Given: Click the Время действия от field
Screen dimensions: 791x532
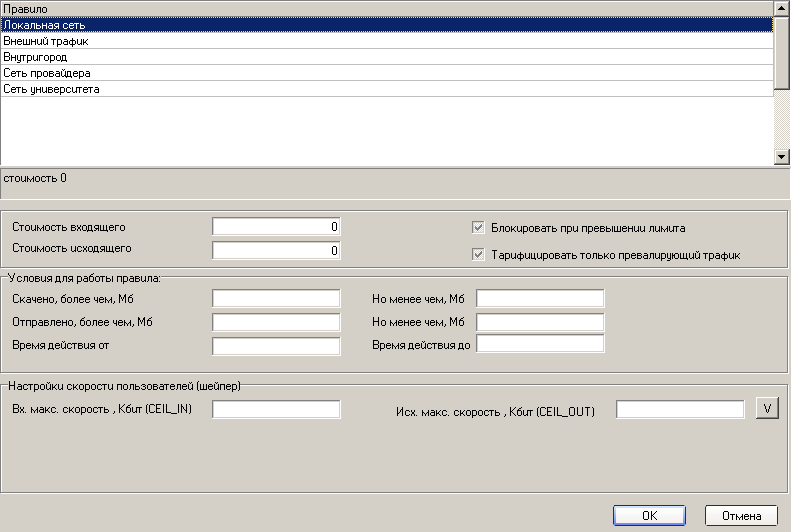Looking at the screenshot, I should coord(277,345).
